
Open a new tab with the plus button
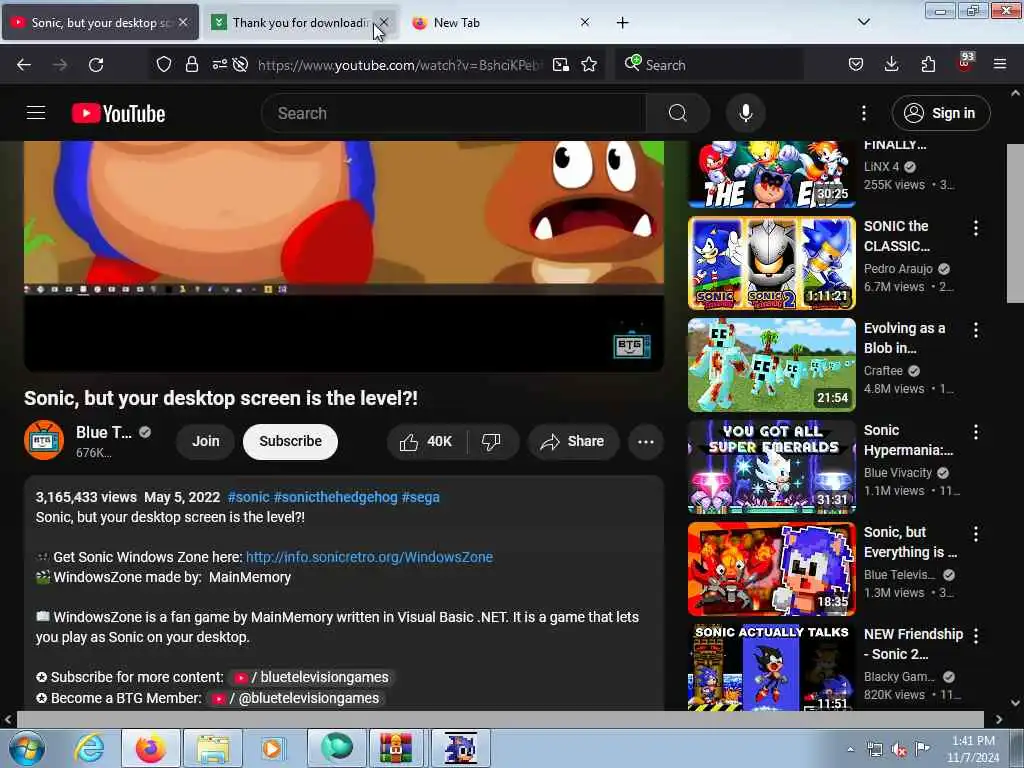(622, 23)
